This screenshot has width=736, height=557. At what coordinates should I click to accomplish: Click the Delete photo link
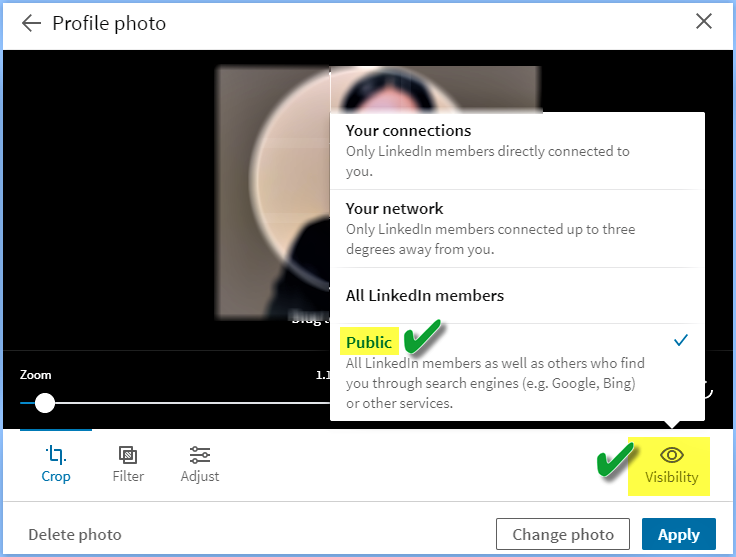click(x=75, y=534)
